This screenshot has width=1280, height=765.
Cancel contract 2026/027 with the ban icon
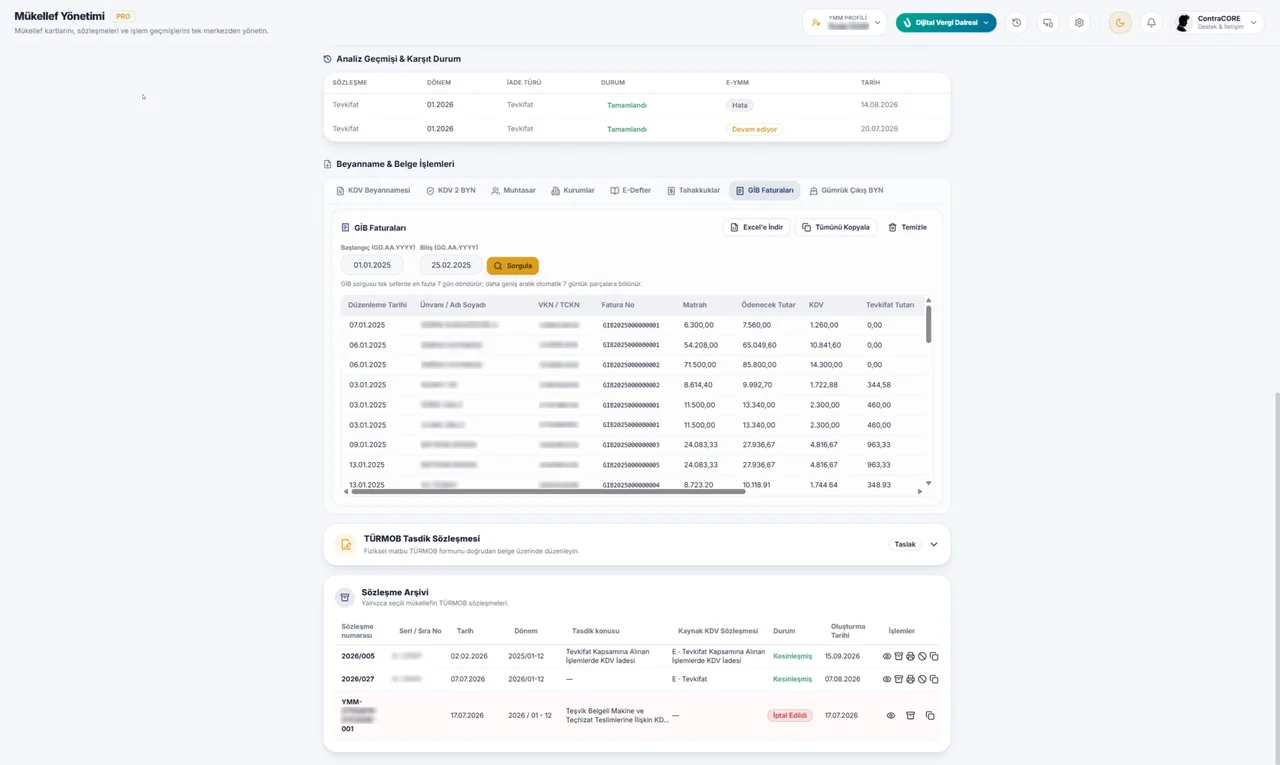click(x=922, y=679)
